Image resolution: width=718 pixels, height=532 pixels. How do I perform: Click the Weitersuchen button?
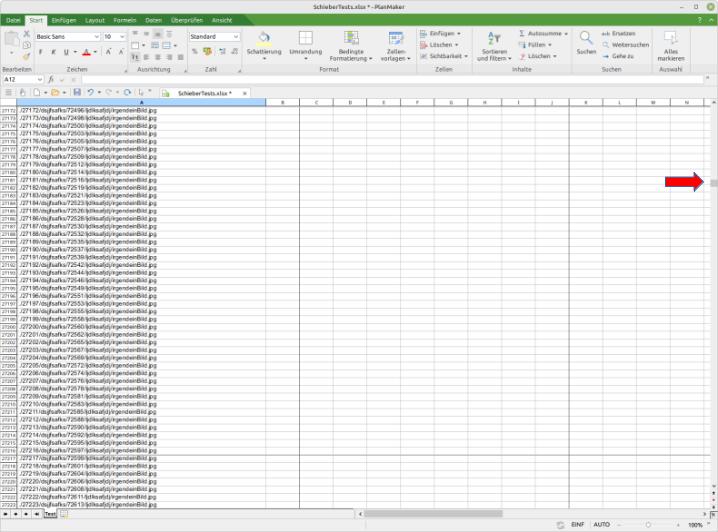tap(626, 45)
